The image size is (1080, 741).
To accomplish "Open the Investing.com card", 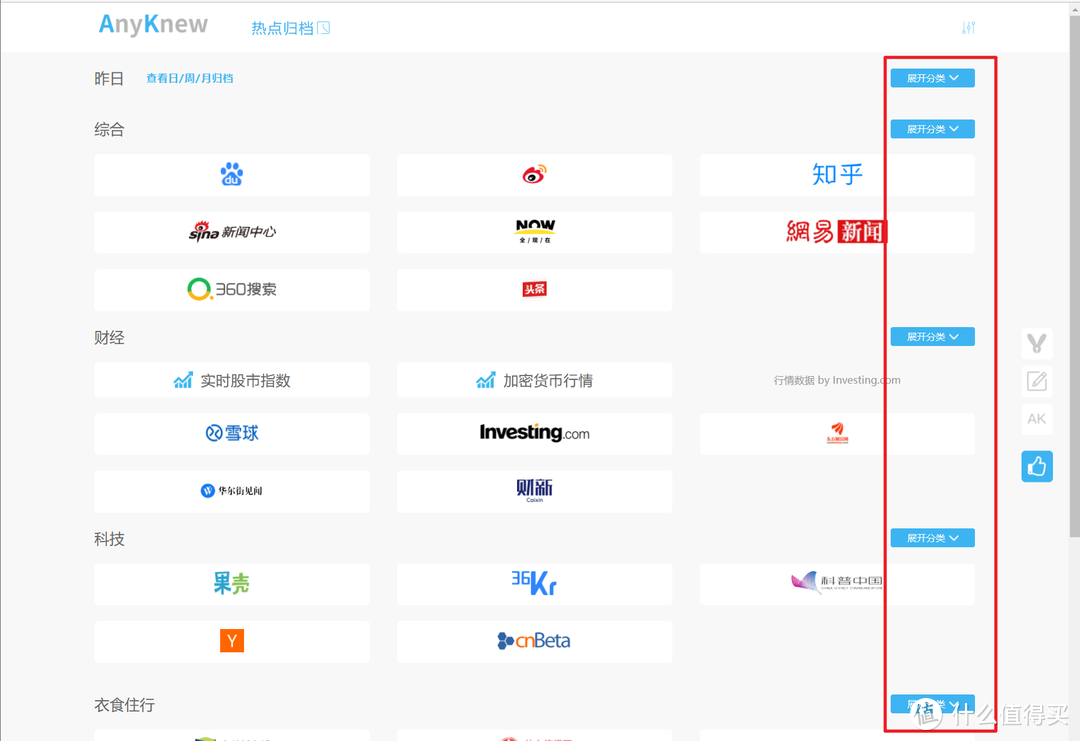I will (534, 434).
